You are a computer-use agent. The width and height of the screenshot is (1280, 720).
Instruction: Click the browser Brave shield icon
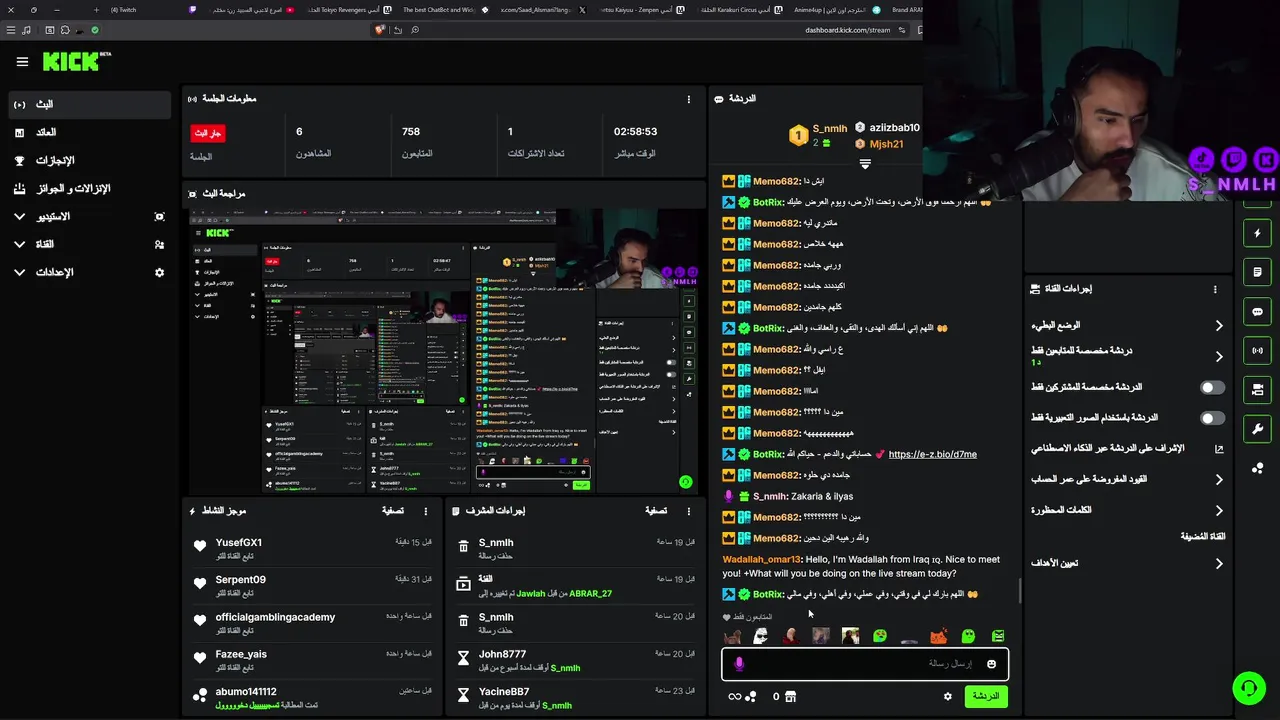click(x=380, y=30)
